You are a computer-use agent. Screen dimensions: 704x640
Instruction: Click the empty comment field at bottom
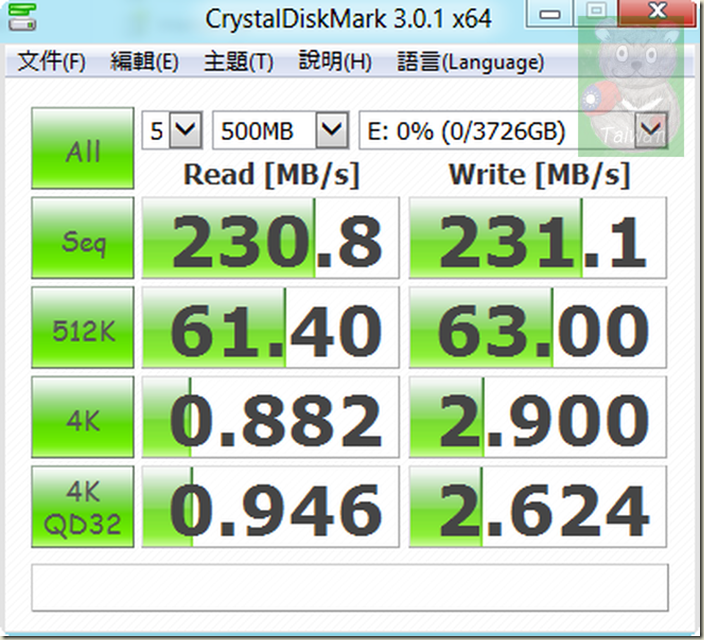(x=350, y=587)
